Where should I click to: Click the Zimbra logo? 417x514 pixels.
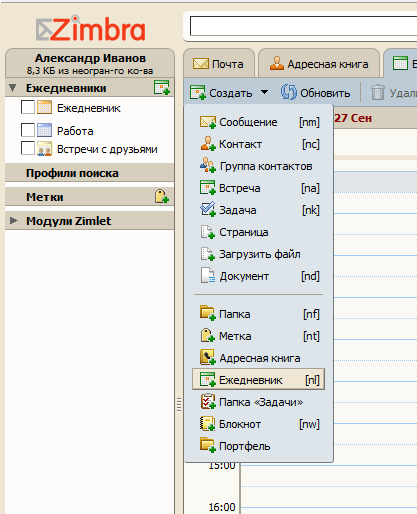pyautogui.click(x=91, y=29)
